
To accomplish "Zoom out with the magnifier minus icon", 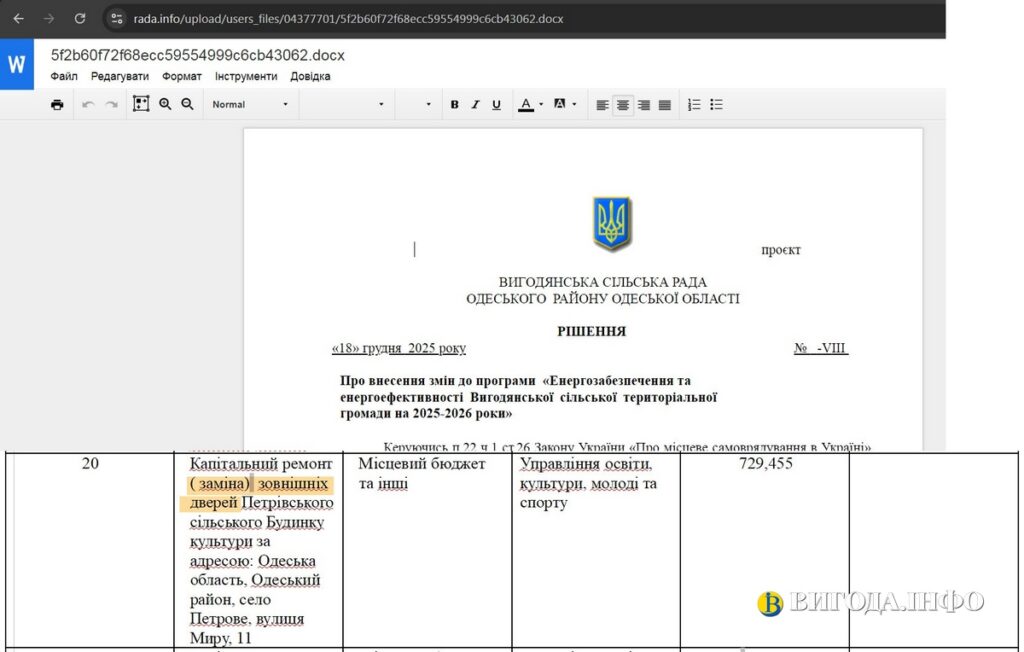I will [187, 104].
